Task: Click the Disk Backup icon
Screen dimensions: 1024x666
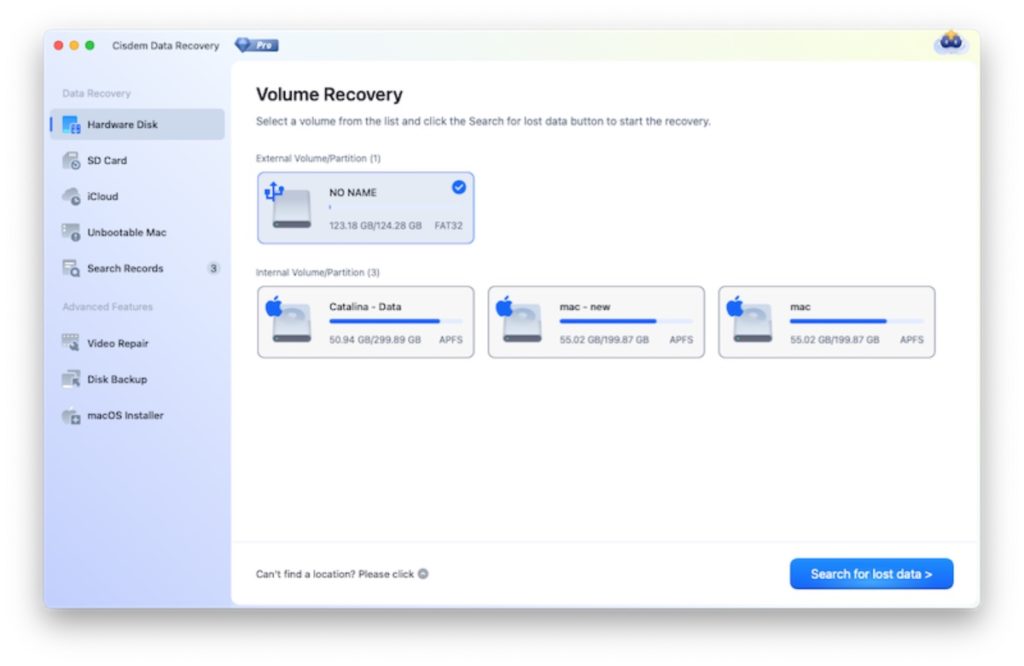Action: pos(71,380)
